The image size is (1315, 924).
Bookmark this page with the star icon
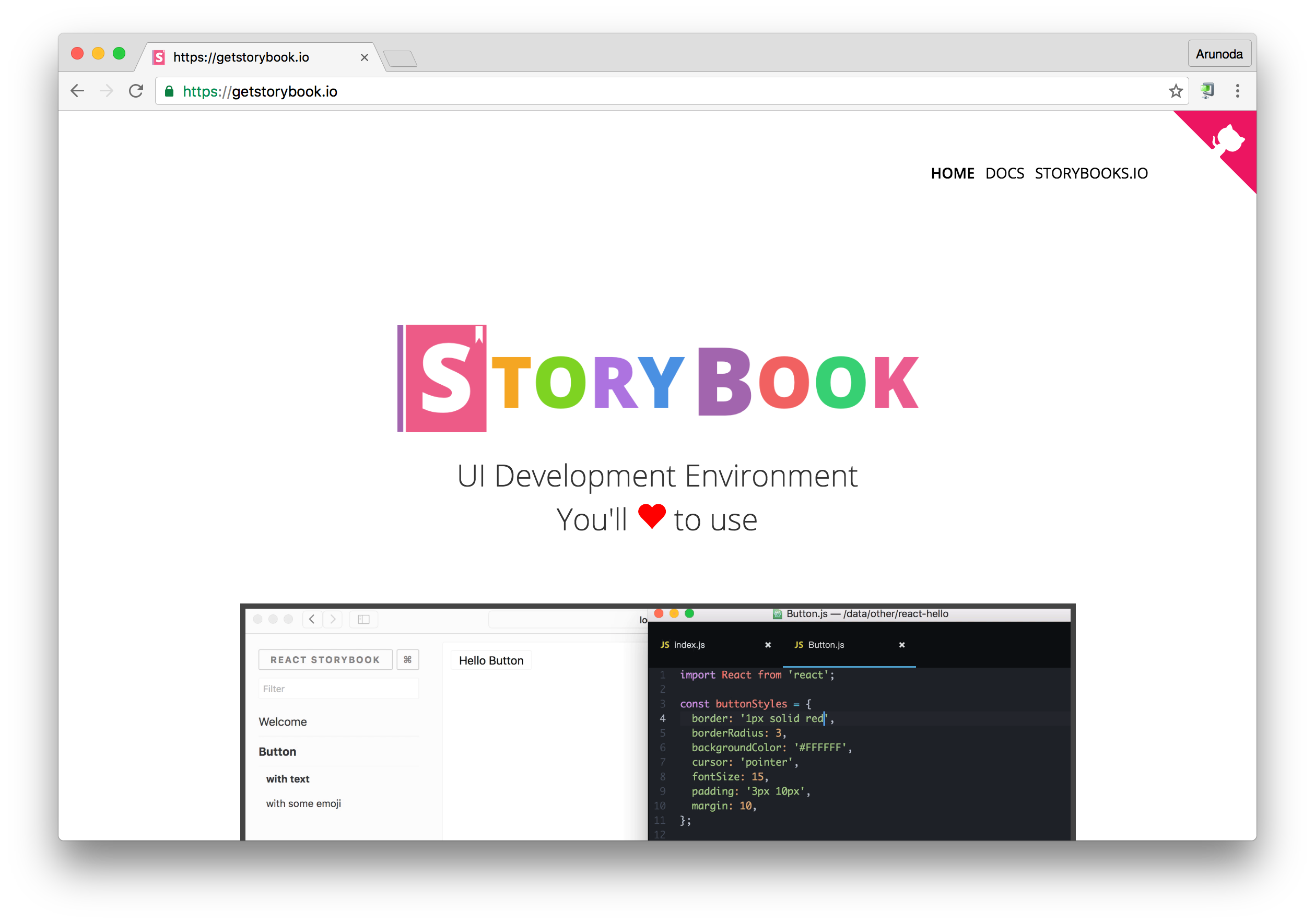point(1176,91)
